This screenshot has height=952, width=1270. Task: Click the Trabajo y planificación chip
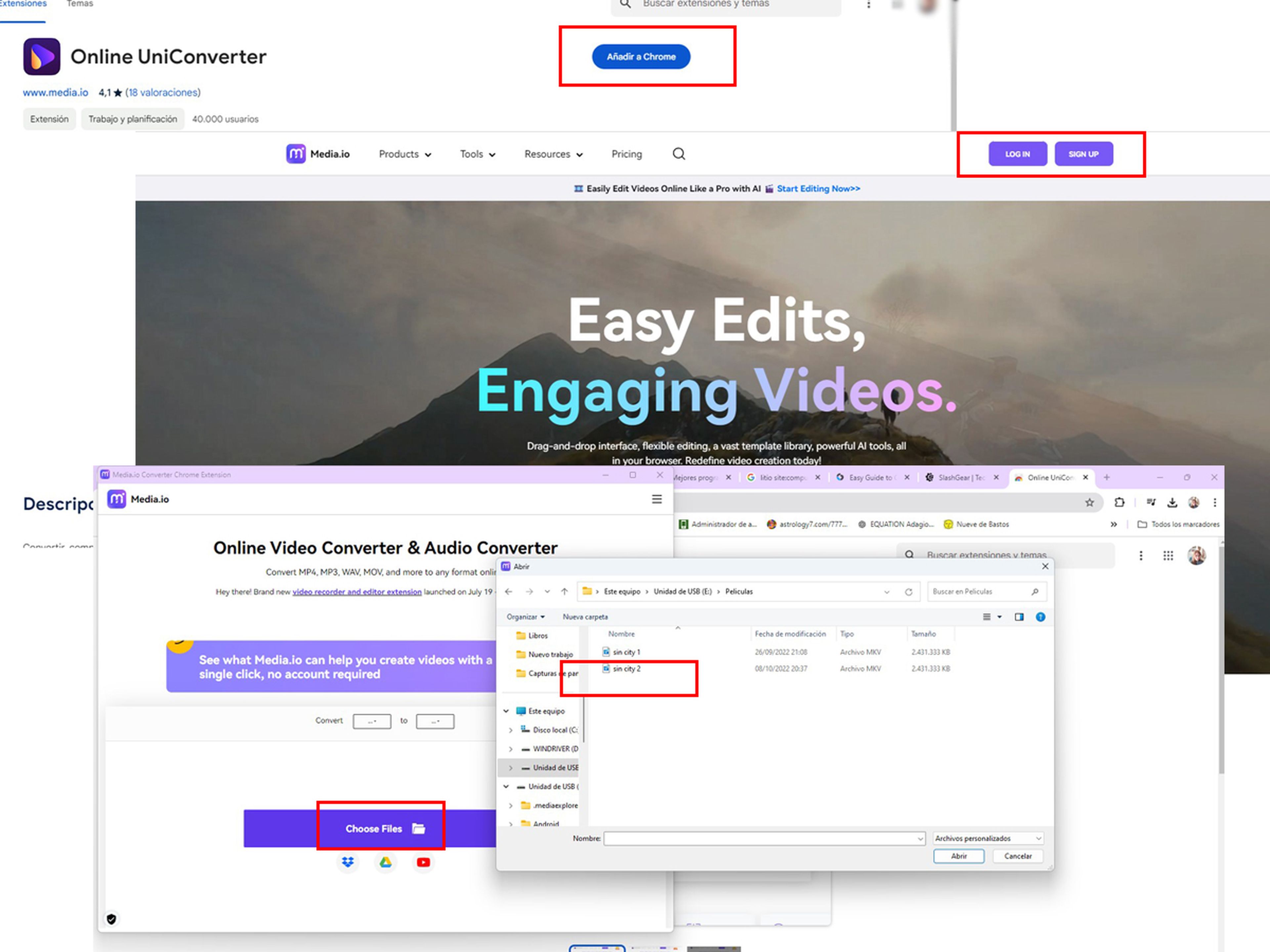point(133,119)
